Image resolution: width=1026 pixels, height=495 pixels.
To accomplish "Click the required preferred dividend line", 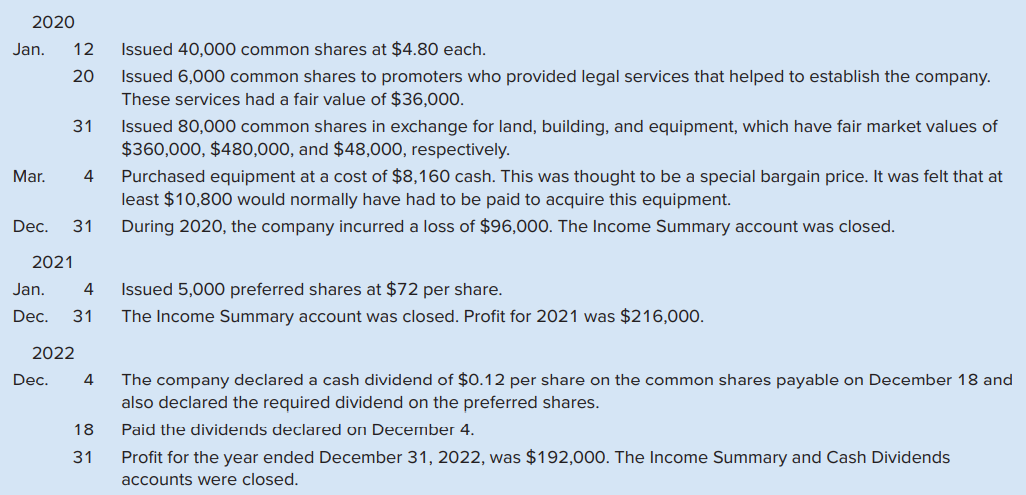I will click(x=360, y=403).
